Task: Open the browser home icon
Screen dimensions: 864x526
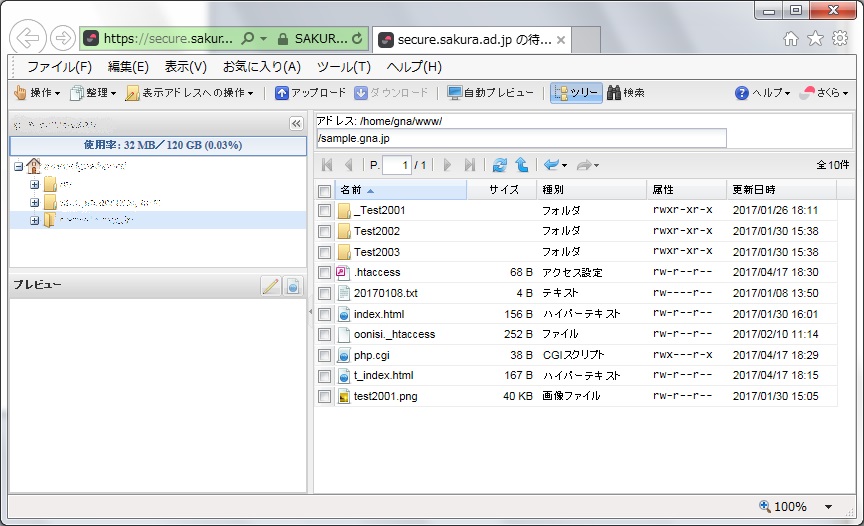Action: point(791,39)
